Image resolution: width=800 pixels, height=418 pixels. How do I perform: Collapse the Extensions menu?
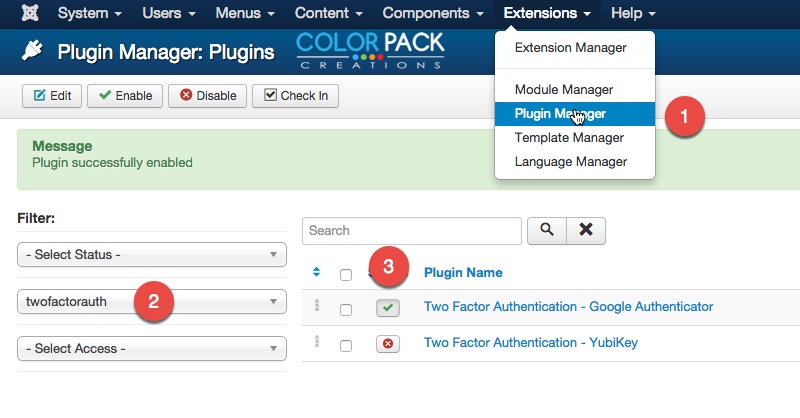[547, 13]
